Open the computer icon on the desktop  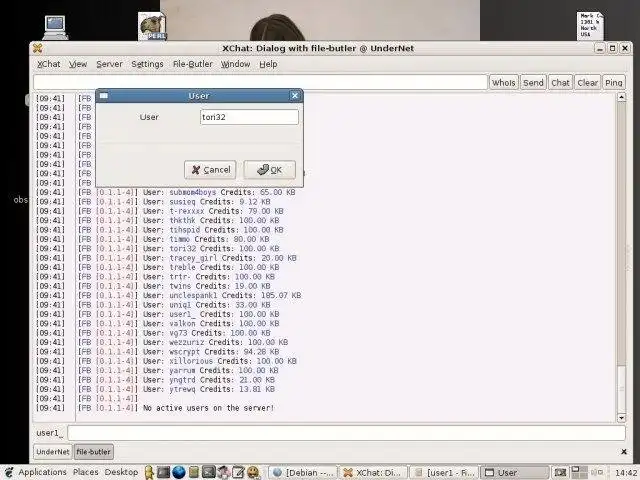55,27
